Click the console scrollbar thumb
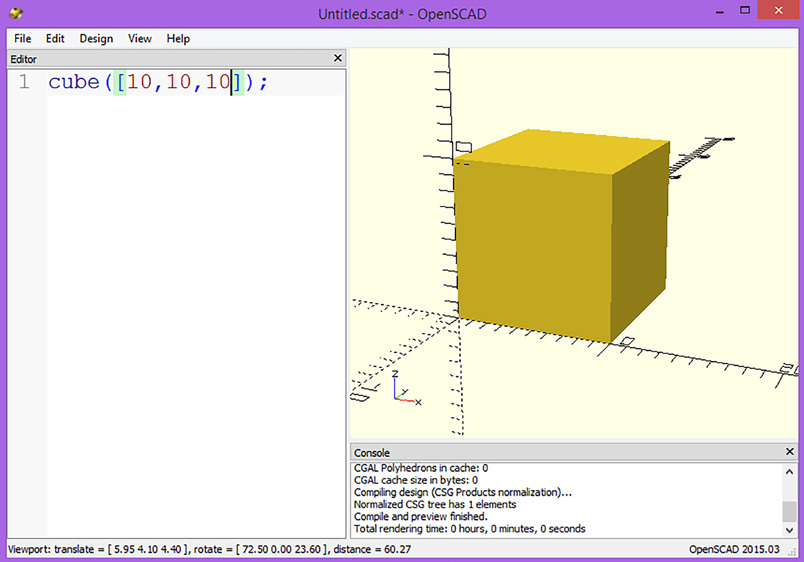The height and width of the screenshot is (562, 804). pos(790,511)
